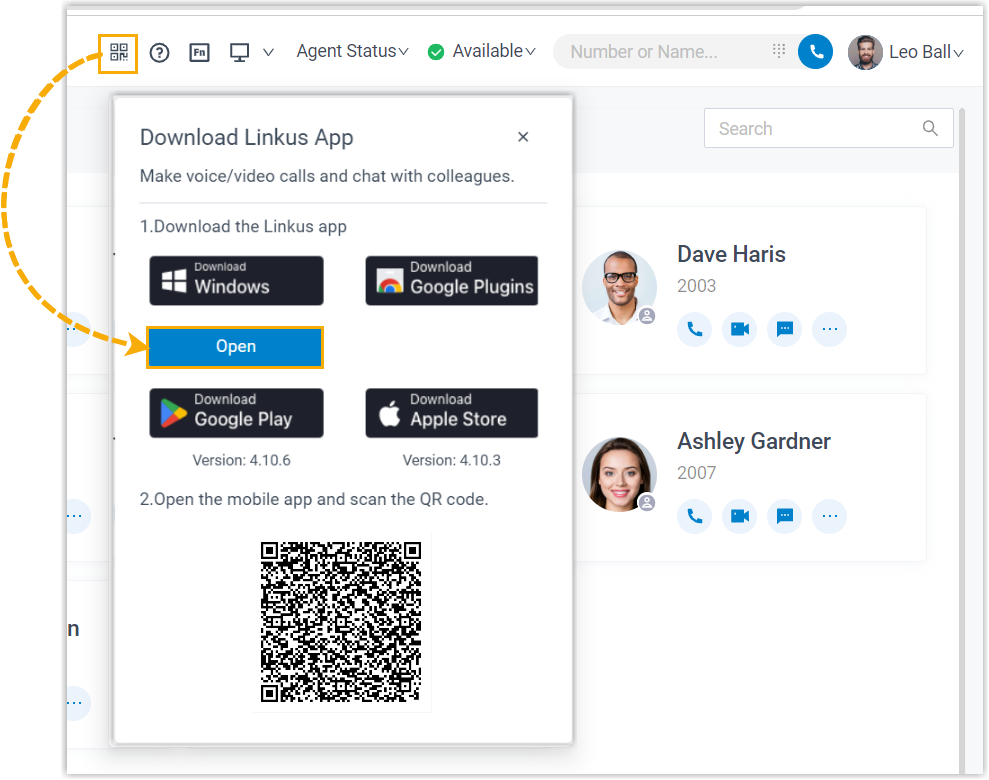The image size is (989, 780).
Task: Expand the Leo Ball account menu
Action: pos(906,52)
